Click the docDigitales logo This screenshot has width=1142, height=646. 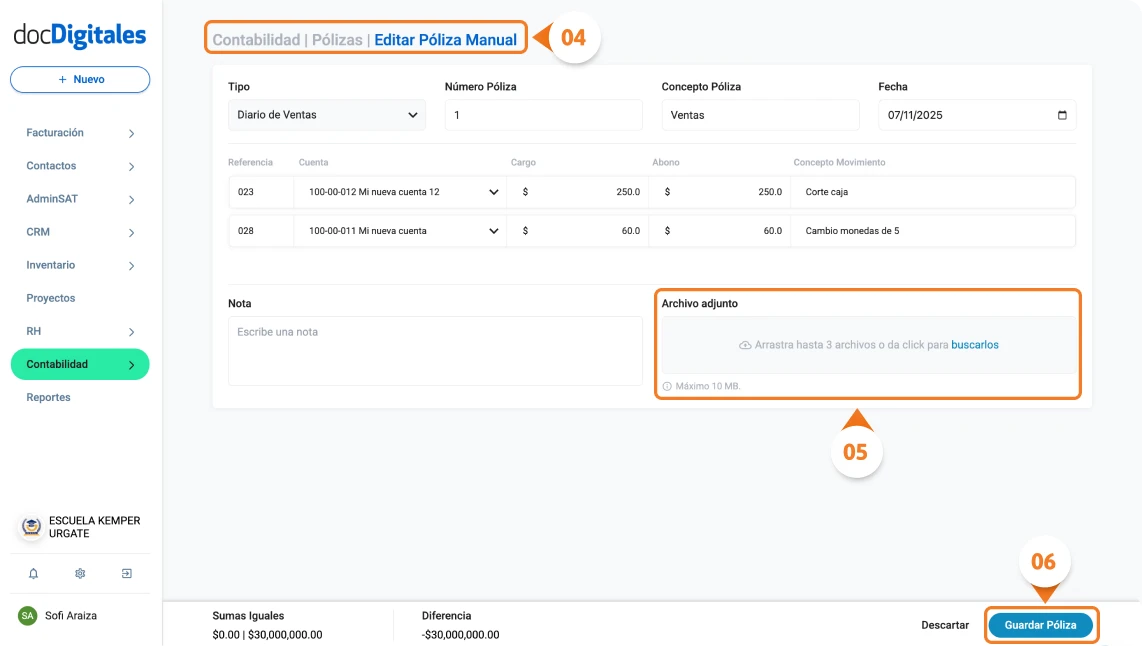78,32
